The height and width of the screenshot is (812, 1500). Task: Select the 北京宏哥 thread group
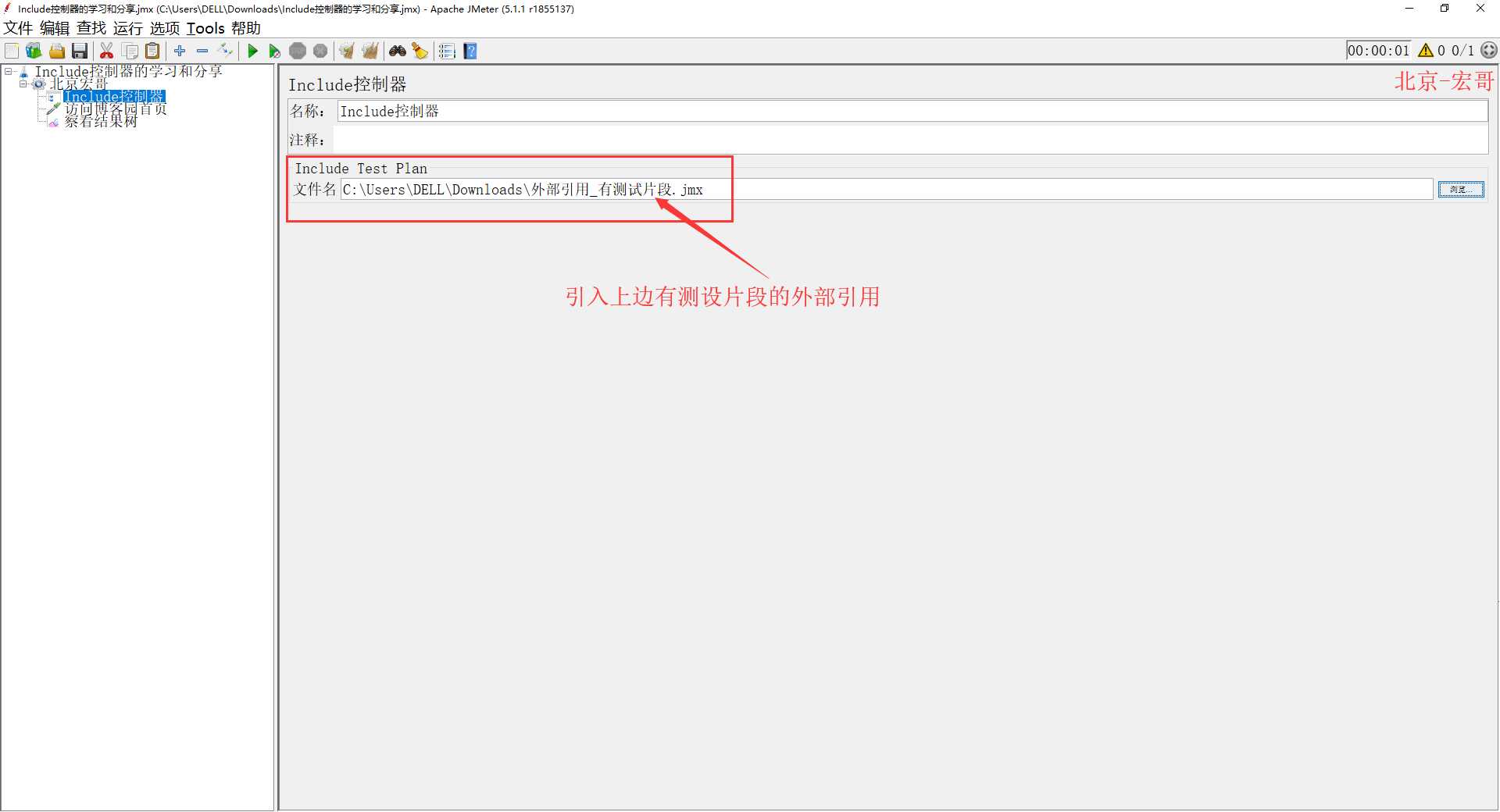tap(79, 84)
